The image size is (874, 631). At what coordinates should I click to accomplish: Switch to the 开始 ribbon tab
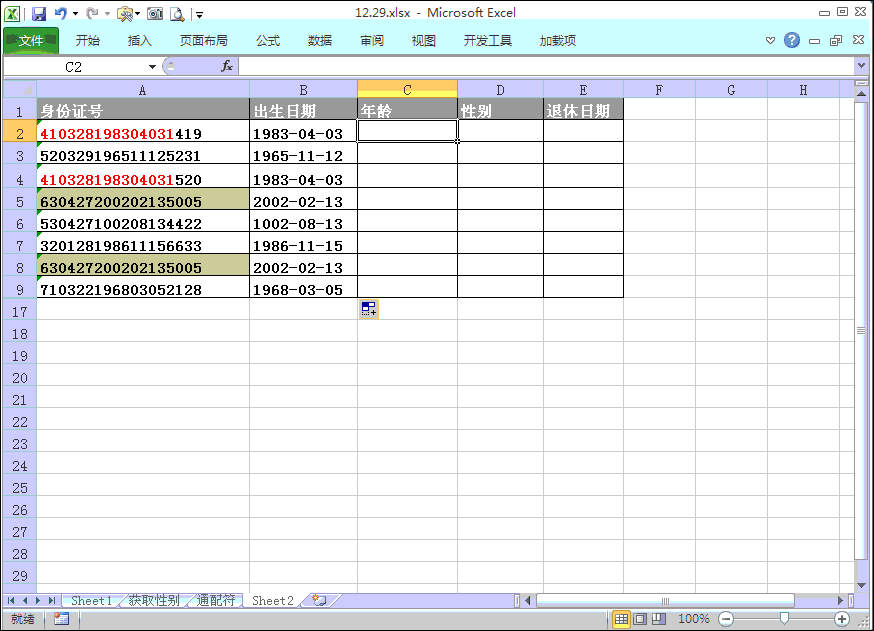88,40
